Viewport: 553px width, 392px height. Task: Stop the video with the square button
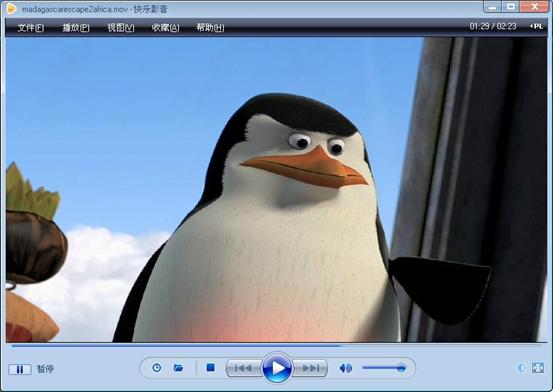[x=211, y=368]
